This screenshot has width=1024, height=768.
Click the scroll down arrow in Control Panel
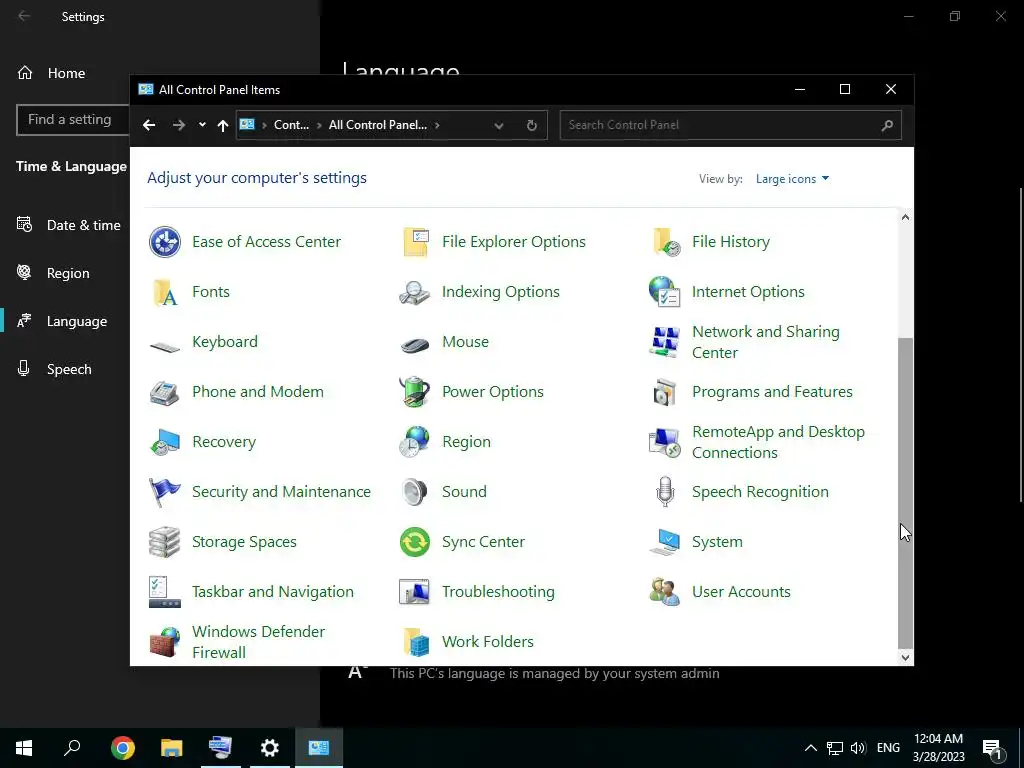pyautogui.click(x=905, y=658)
